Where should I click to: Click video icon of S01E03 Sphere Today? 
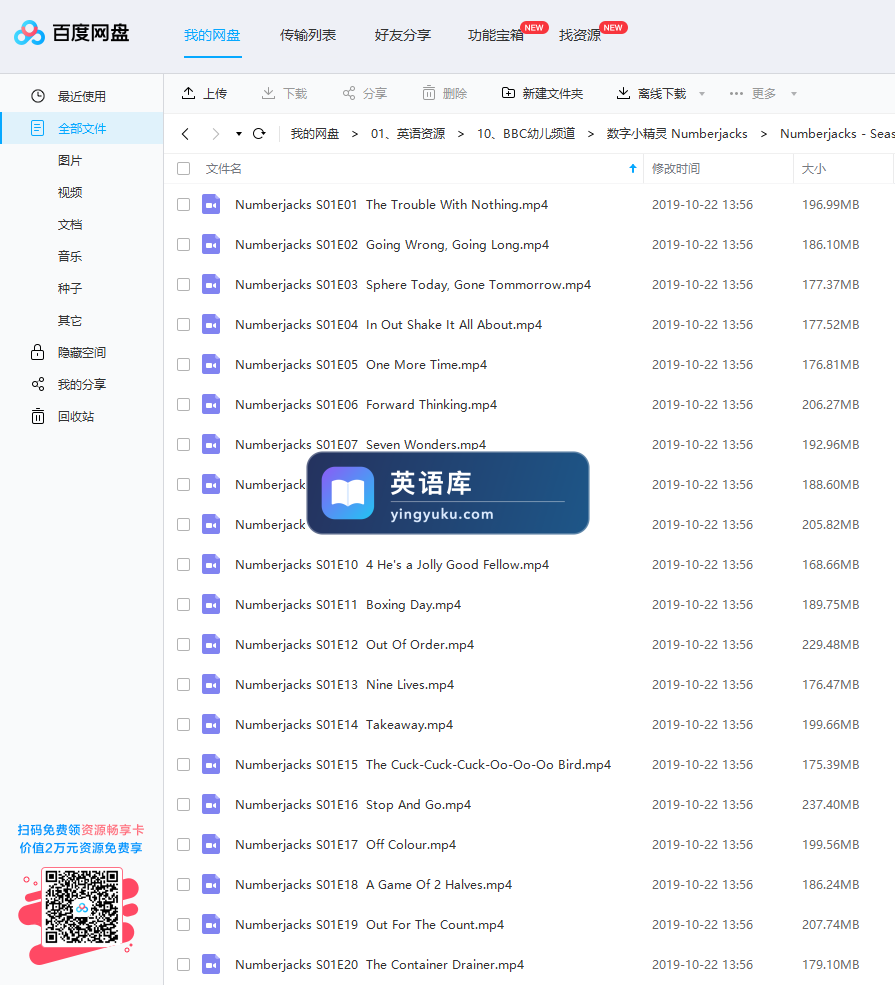click(211, 285)
